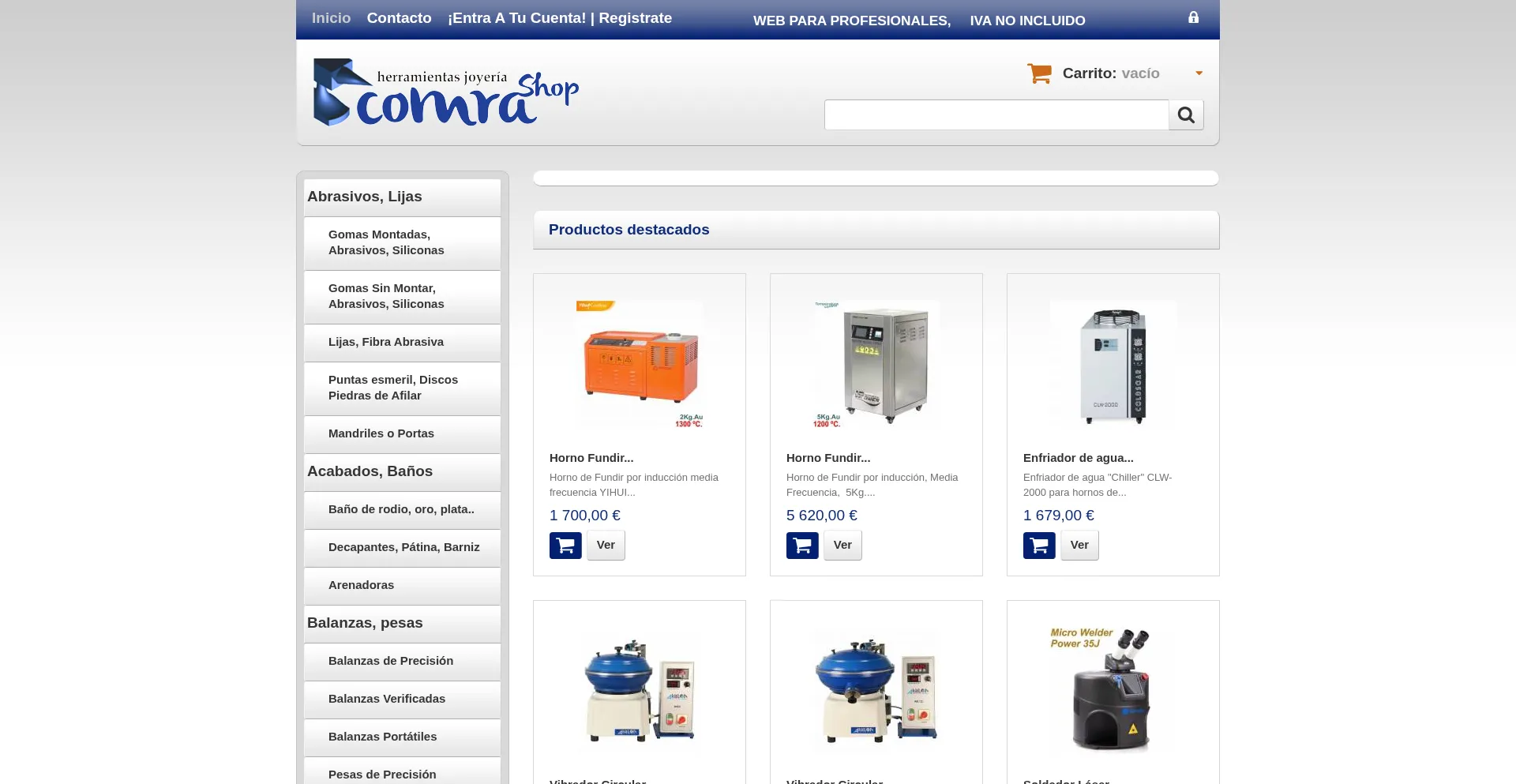Open Balanzas, pesas category

[403, 623]
